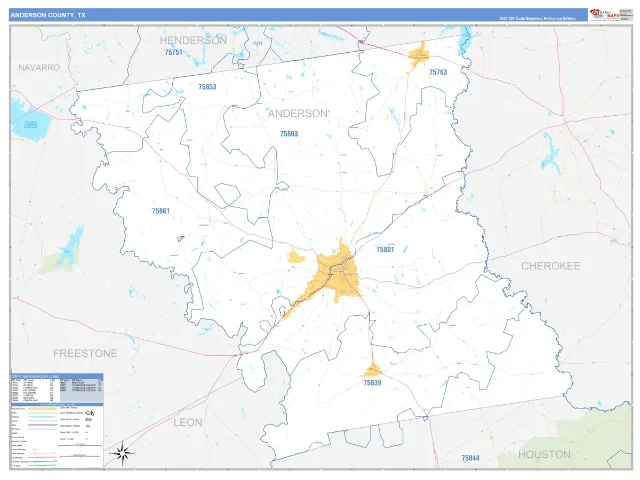Click ZIP code label 75751
Viewport: 640px width, 480px height.
click(x=173, y=52)
